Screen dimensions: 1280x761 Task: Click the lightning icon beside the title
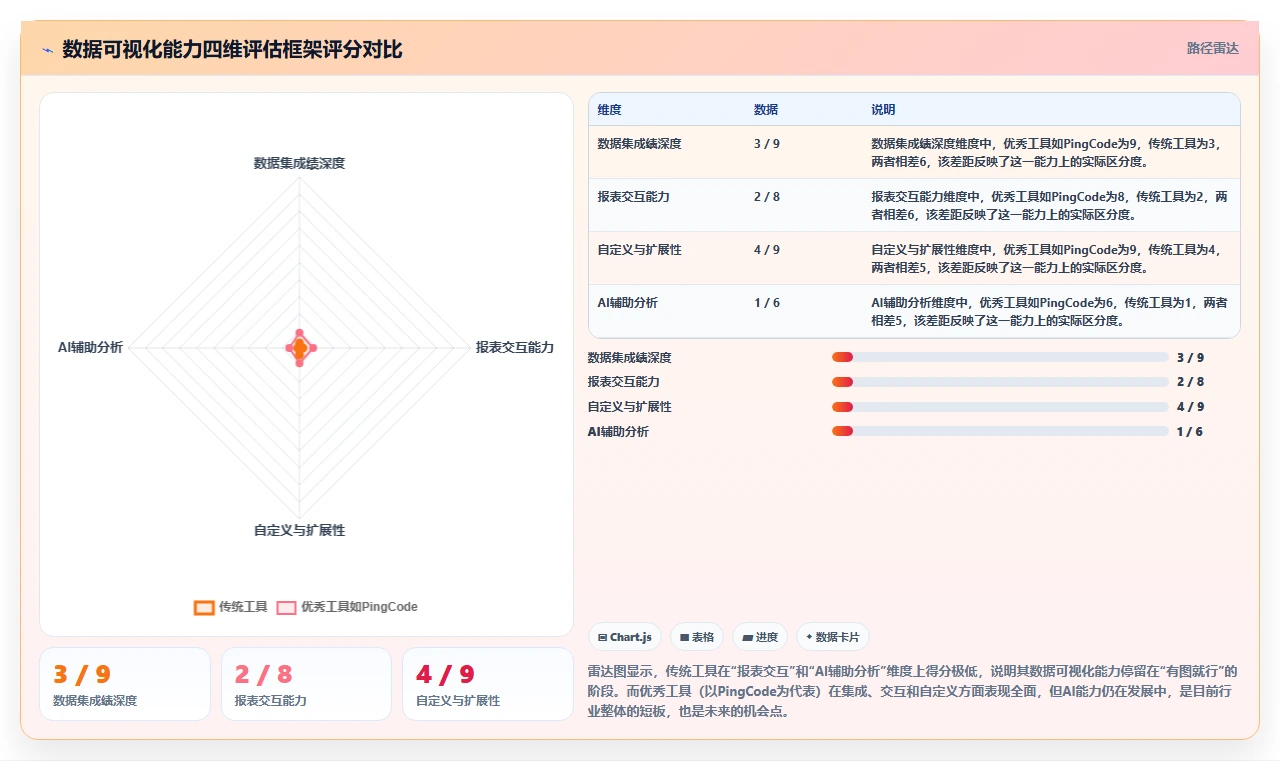(x=47, y=50)
